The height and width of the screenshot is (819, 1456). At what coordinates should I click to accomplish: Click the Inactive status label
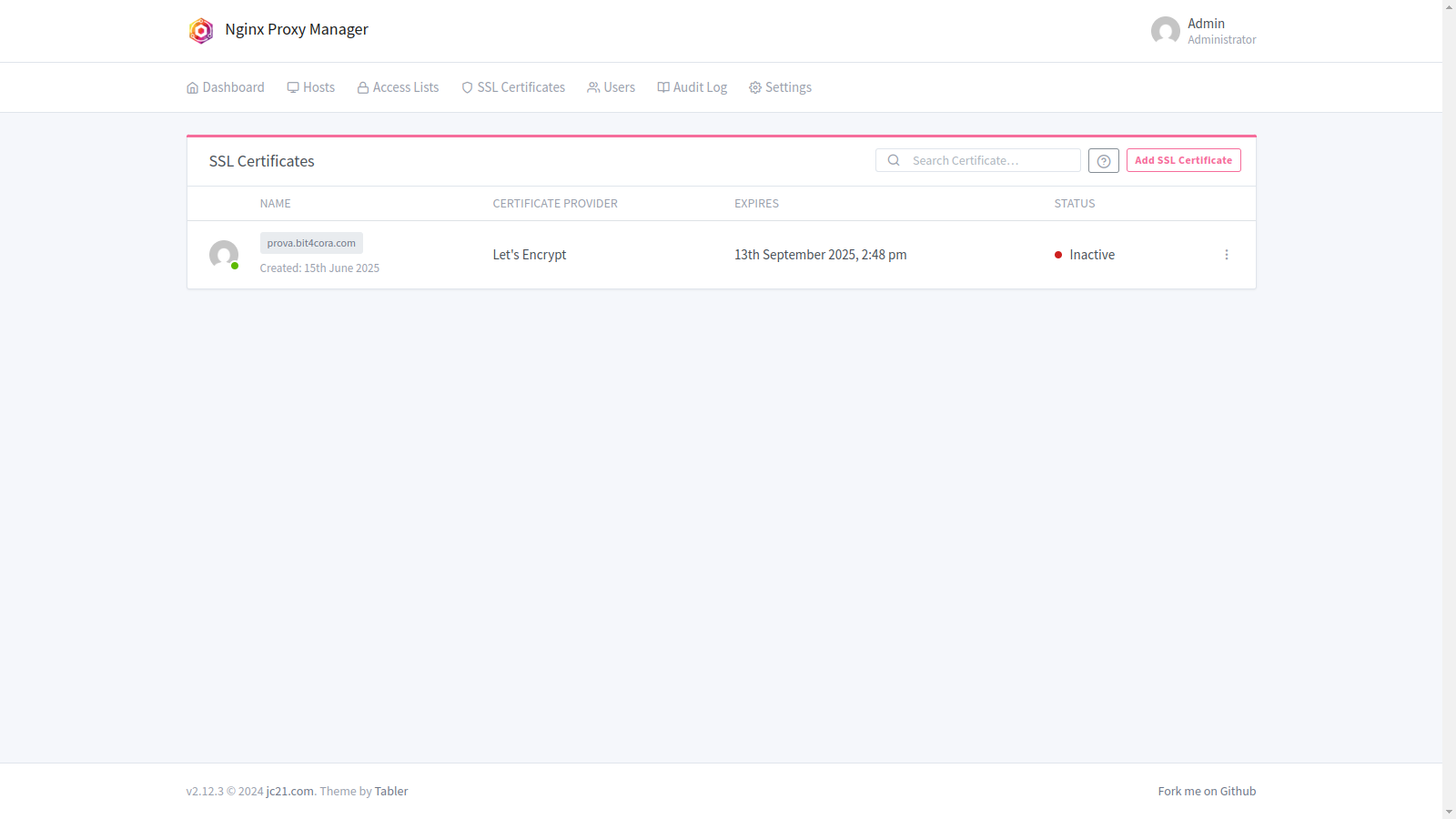tap(1092, 255)
